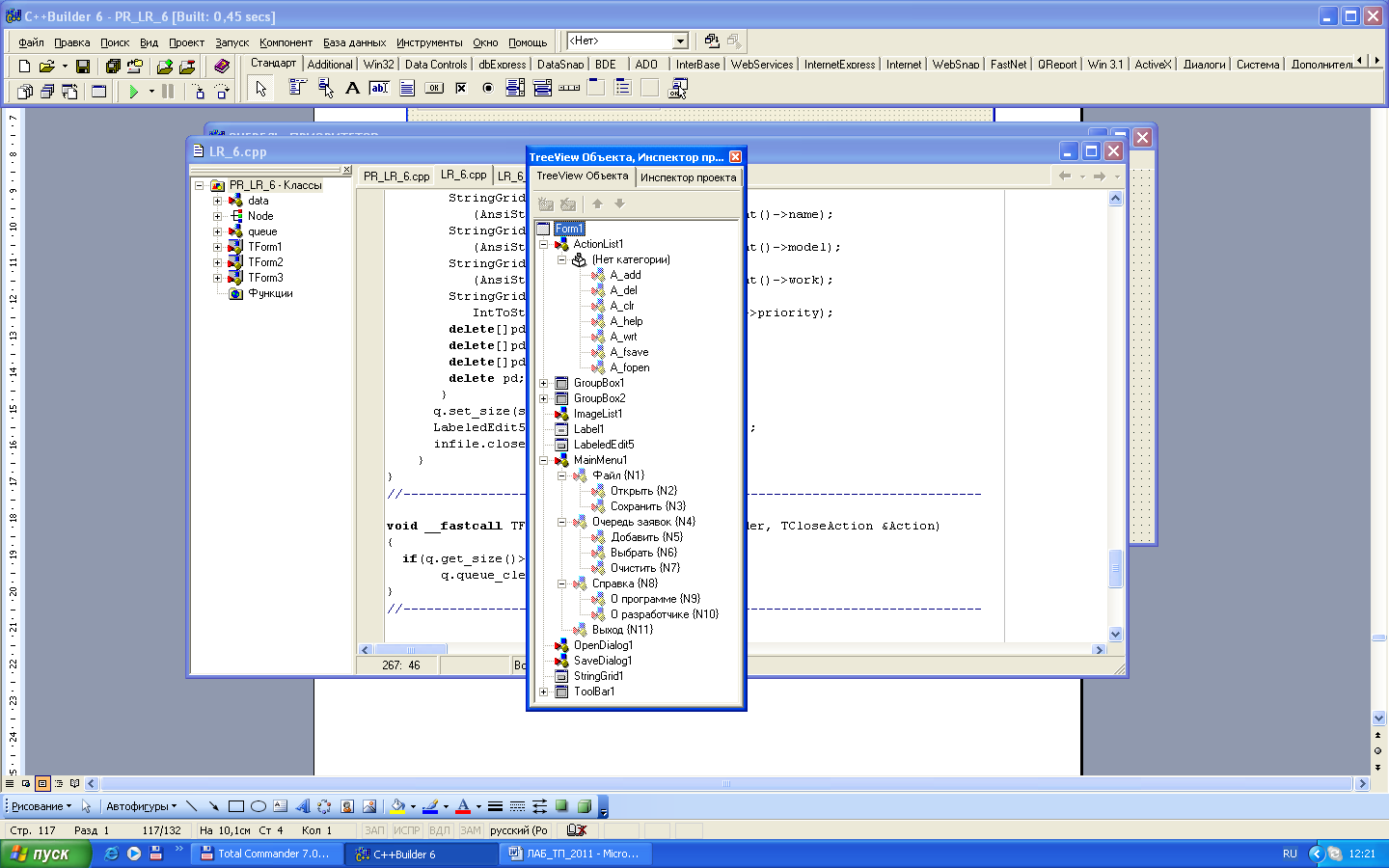Click the New file icon in the toolbar
This screenshot has height=868, width=1389.
point(24,67)
